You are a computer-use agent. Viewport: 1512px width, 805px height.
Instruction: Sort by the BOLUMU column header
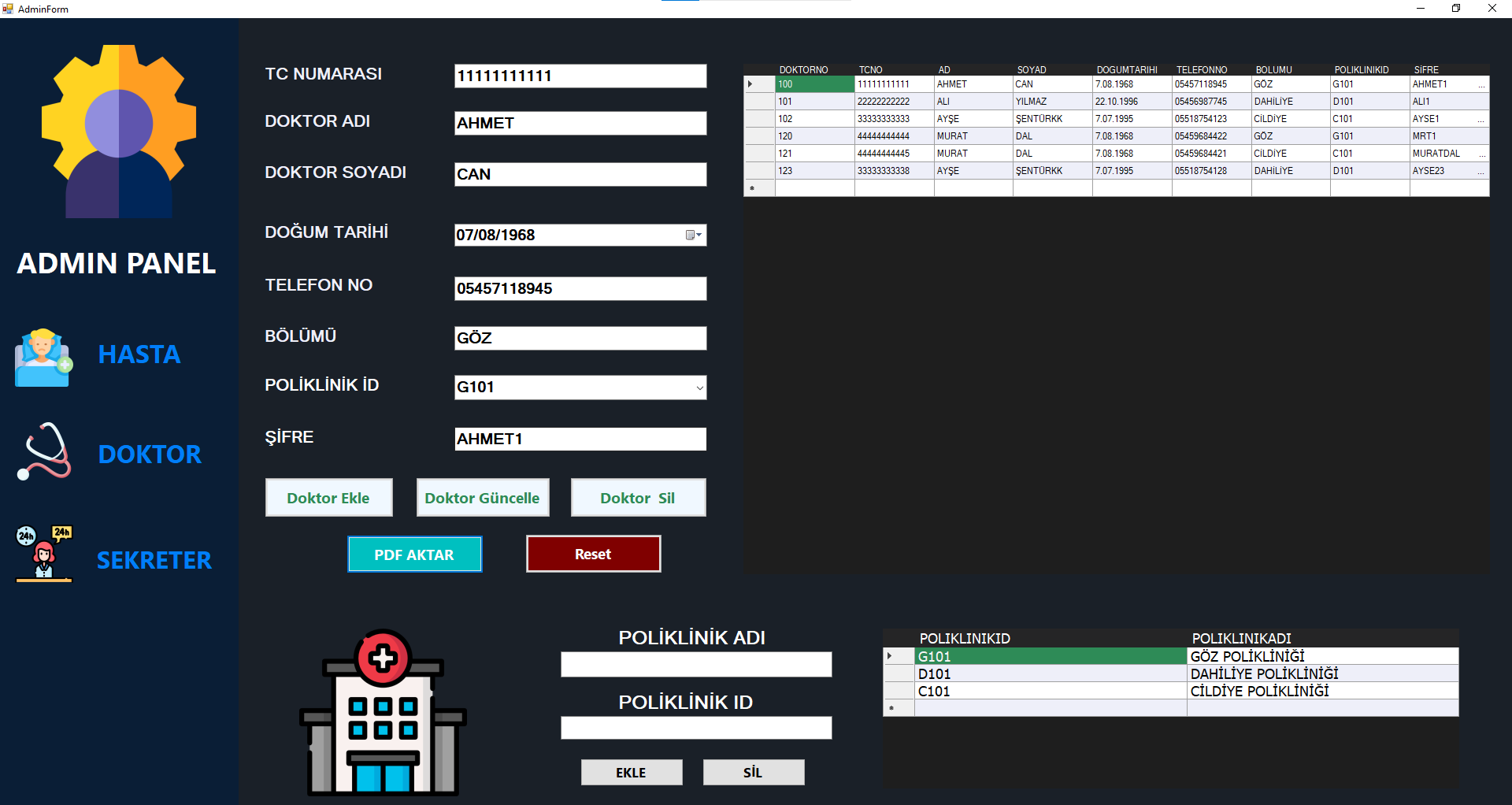(x=1291, y=70)
